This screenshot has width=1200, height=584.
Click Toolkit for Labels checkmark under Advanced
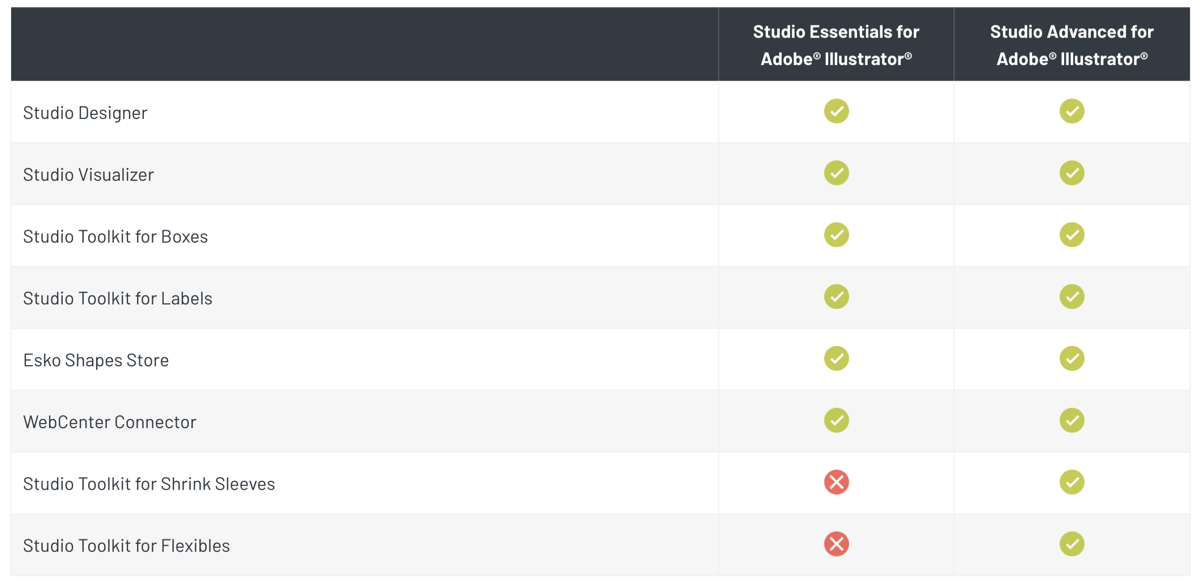point(1072,297)
